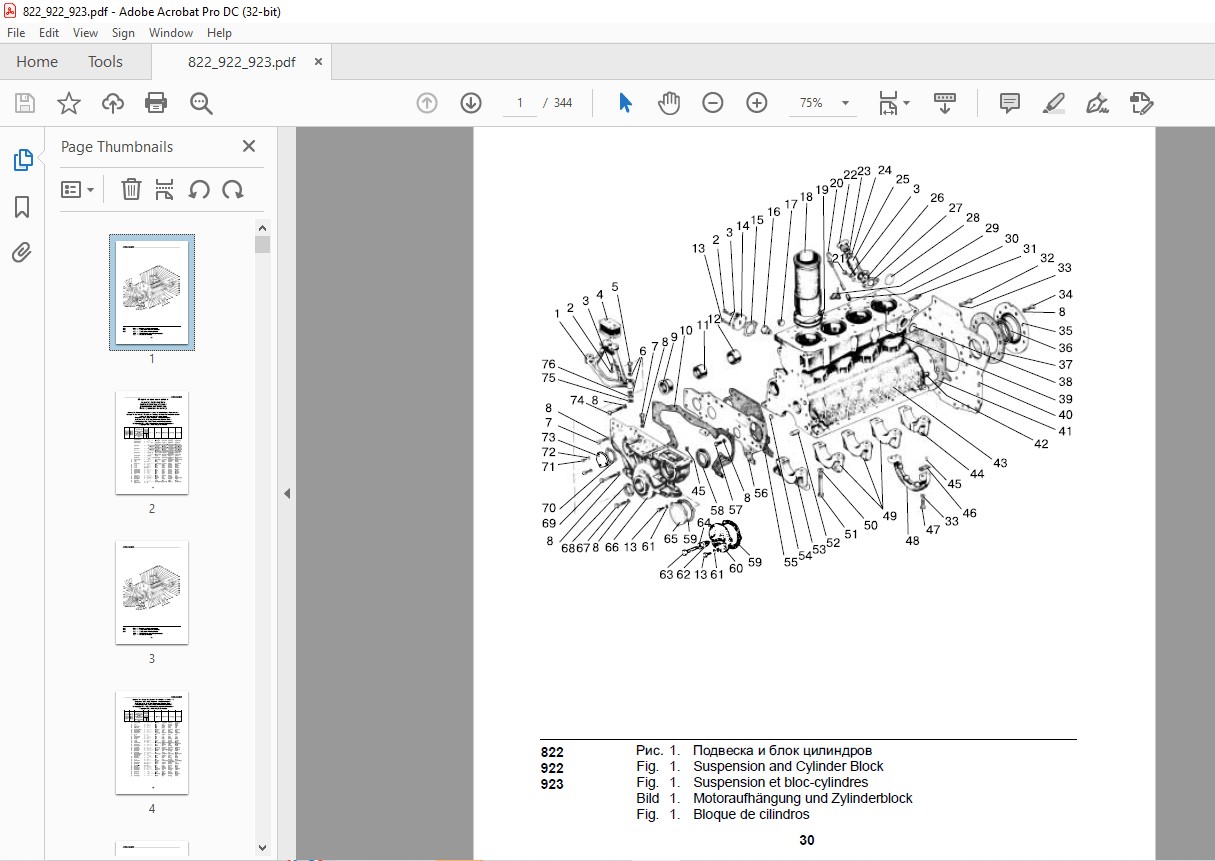Screen dimensions: 1215x861
Task: Open the Add Comment tool
Action: [x=1009, y=103]
